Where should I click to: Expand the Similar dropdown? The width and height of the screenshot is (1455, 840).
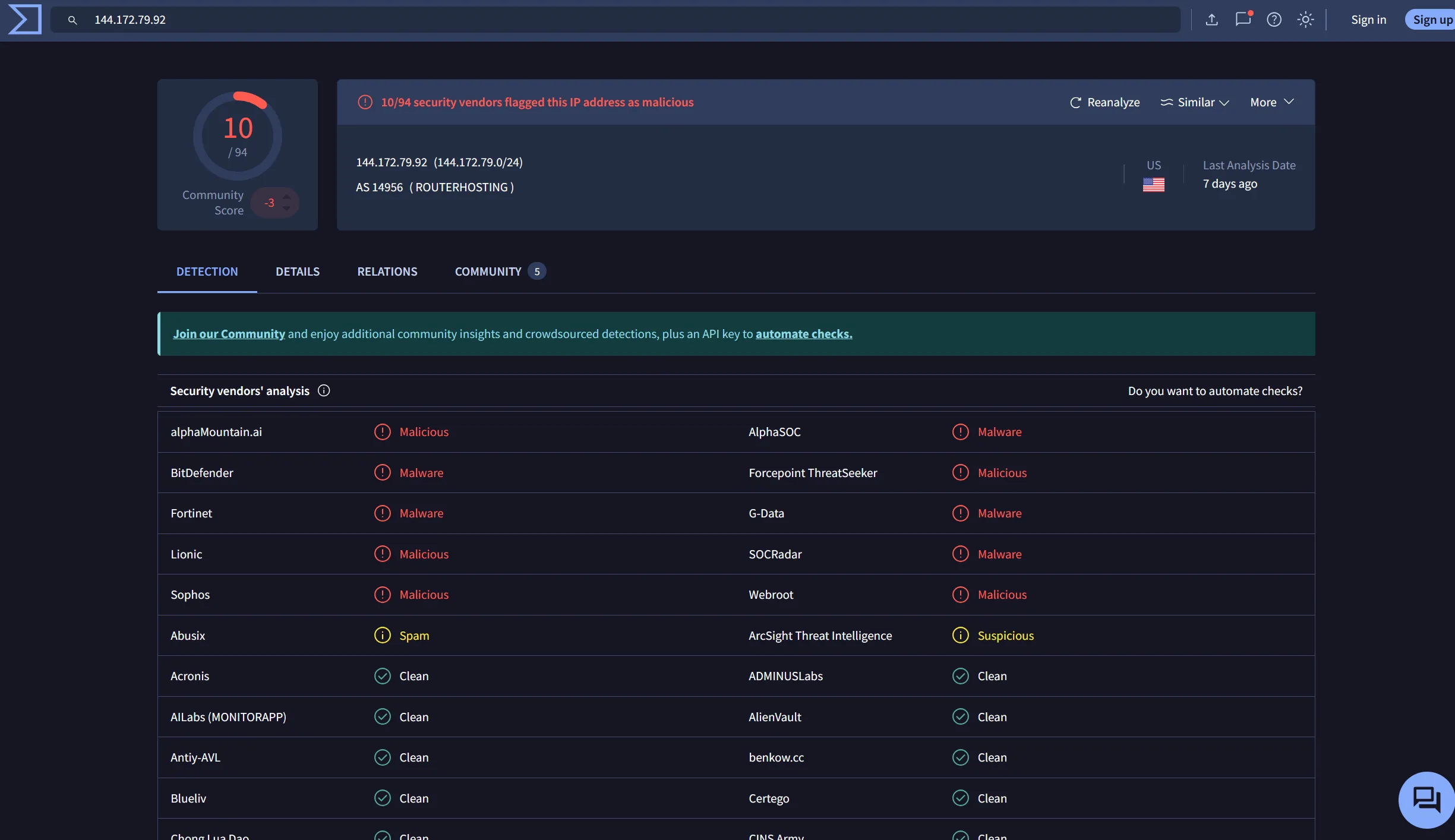[1195, 102]
